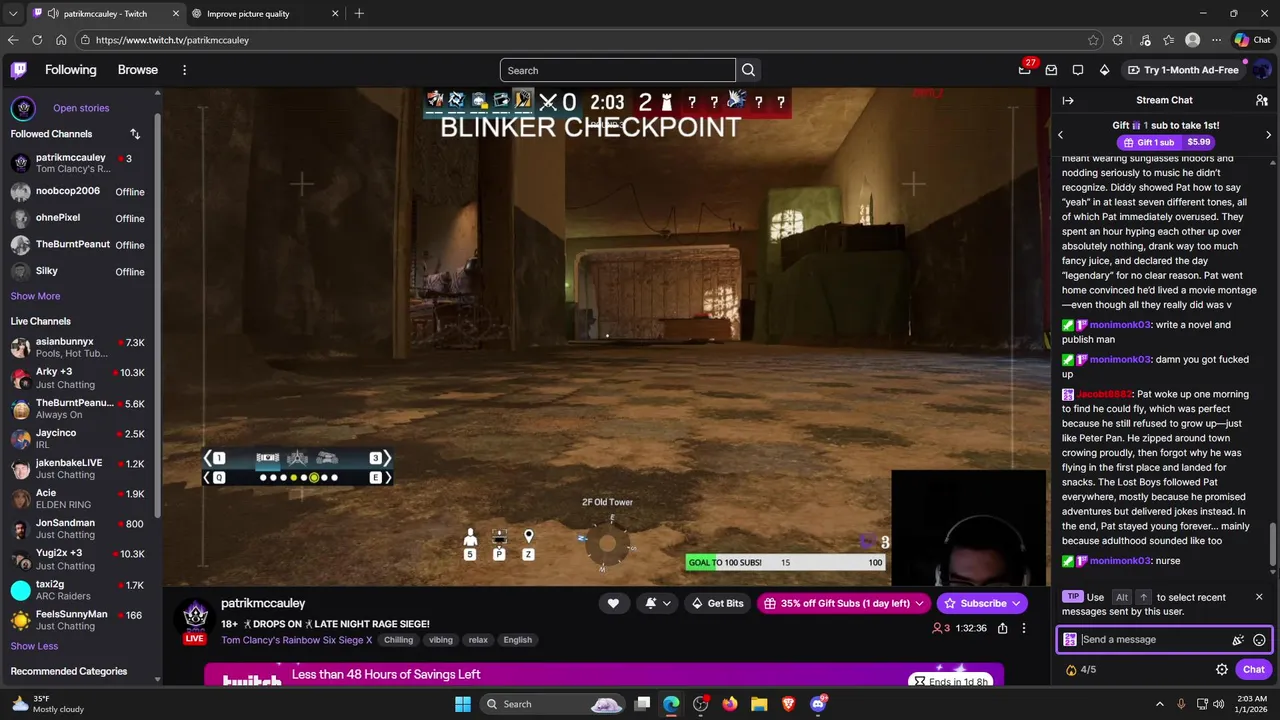Expand Show More followed channels
This screenshot has height=720, width=1280.
pyautogui.click(x=35, y=296)
